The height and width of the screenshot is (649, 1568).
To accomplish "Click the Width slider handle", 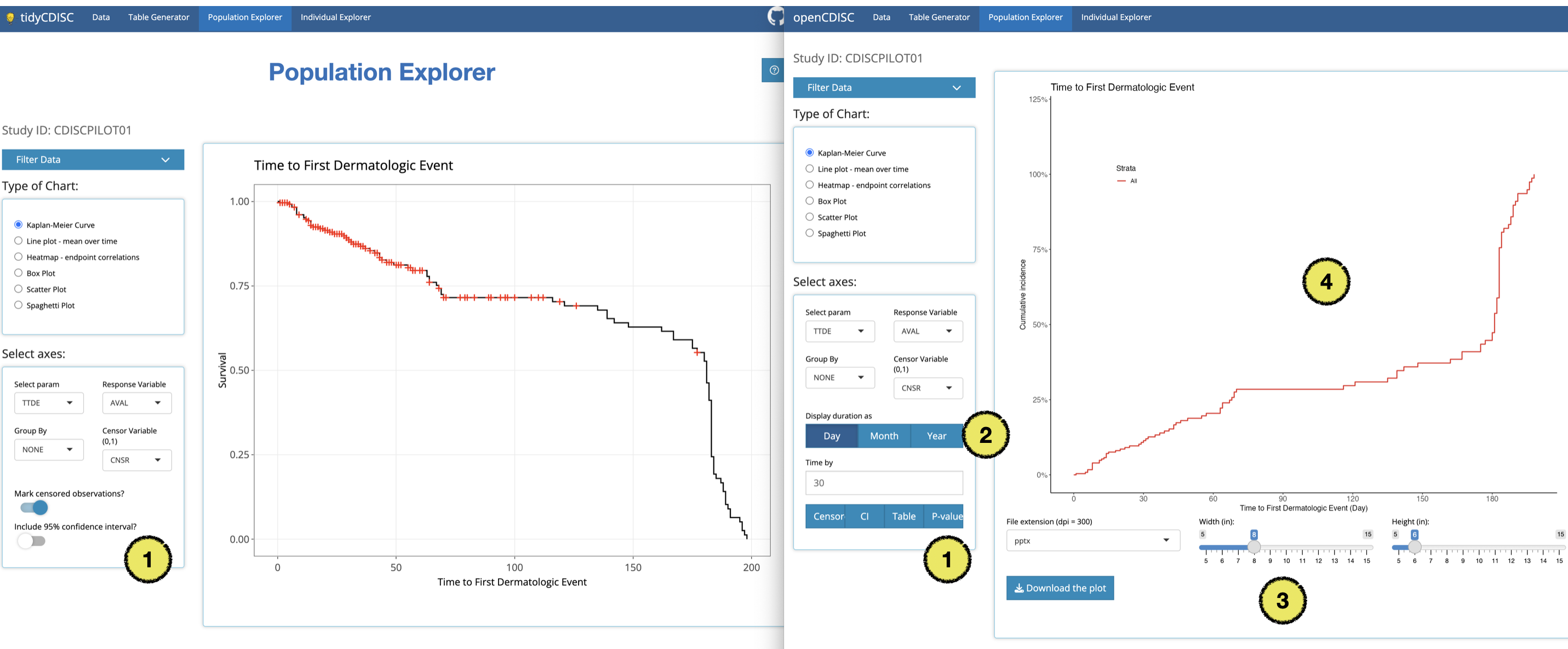I will click(1254, 546).
